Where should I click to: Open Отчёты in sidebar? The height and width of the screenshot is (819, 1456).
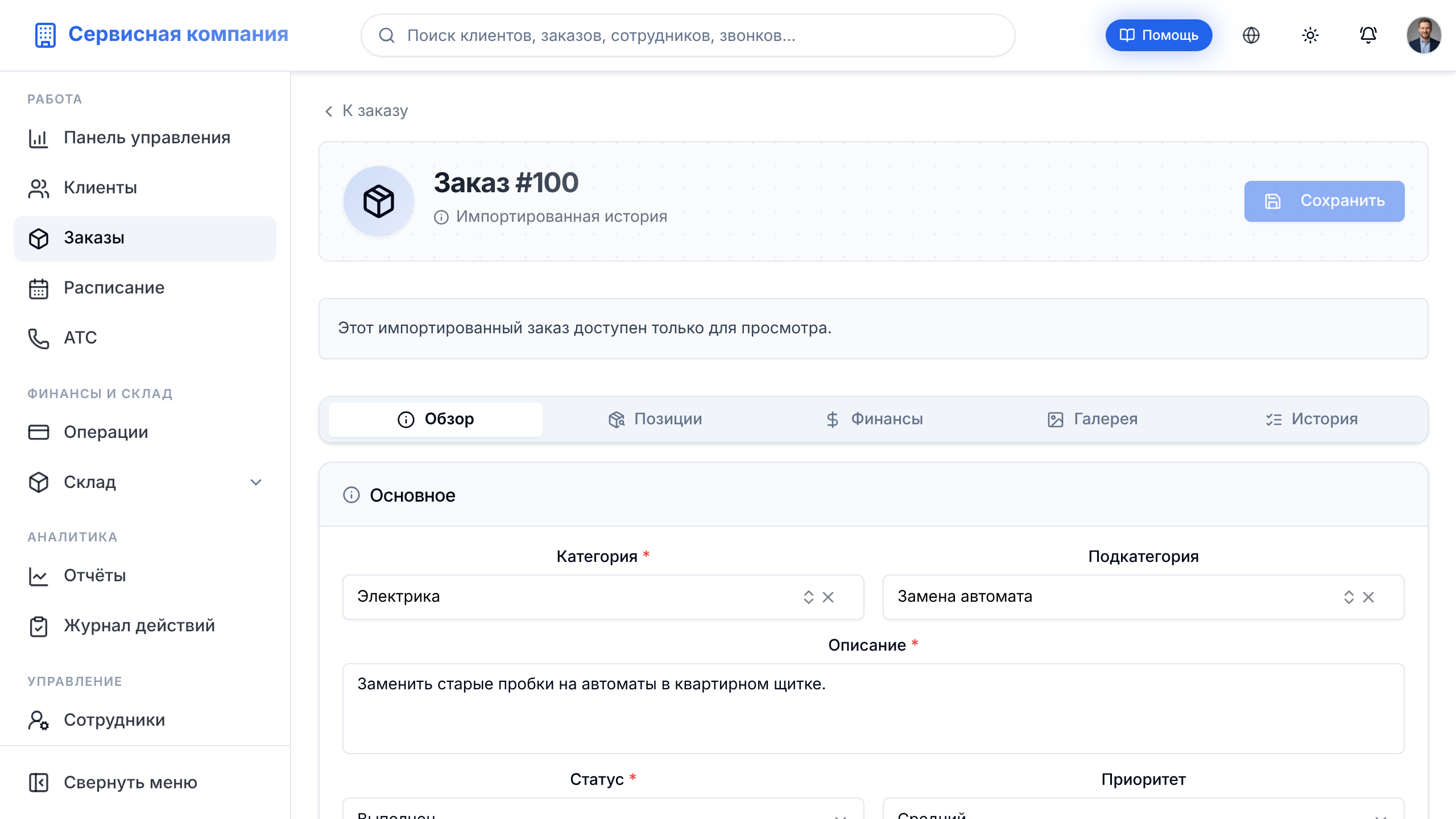click(x=145, y=576)
